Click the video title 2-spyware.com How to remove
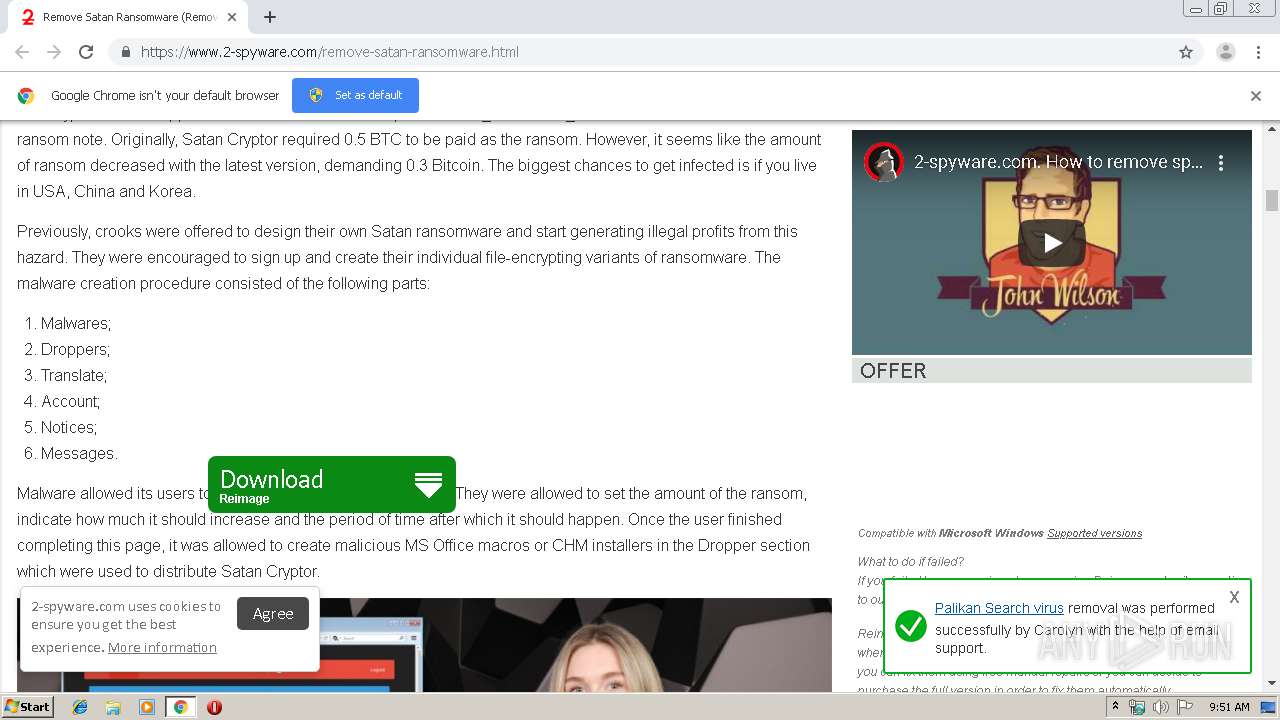Screen dimensions: 1280x720 [x=1058, y=162]
